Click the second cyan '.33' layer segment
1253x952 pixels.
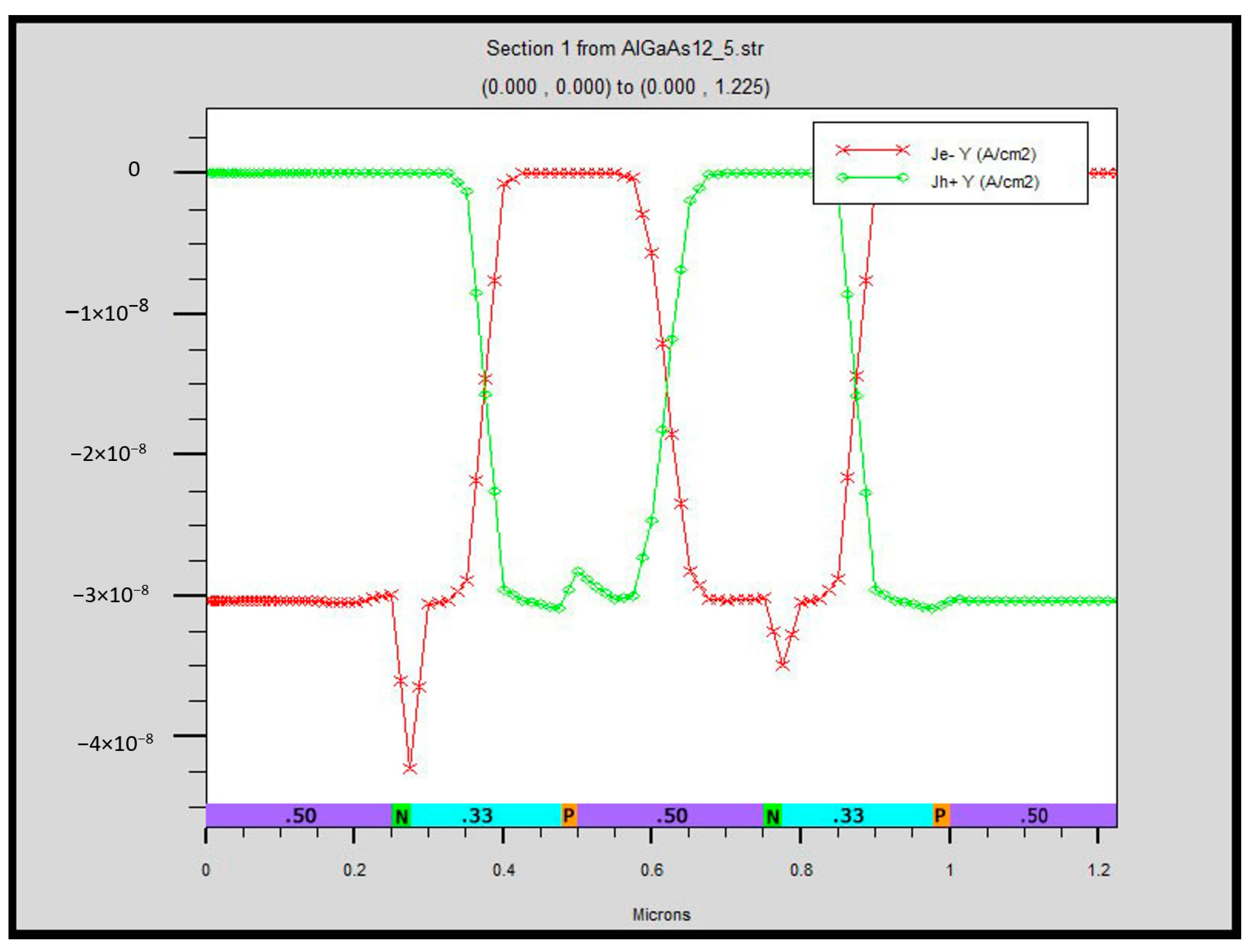coord(857,816)
